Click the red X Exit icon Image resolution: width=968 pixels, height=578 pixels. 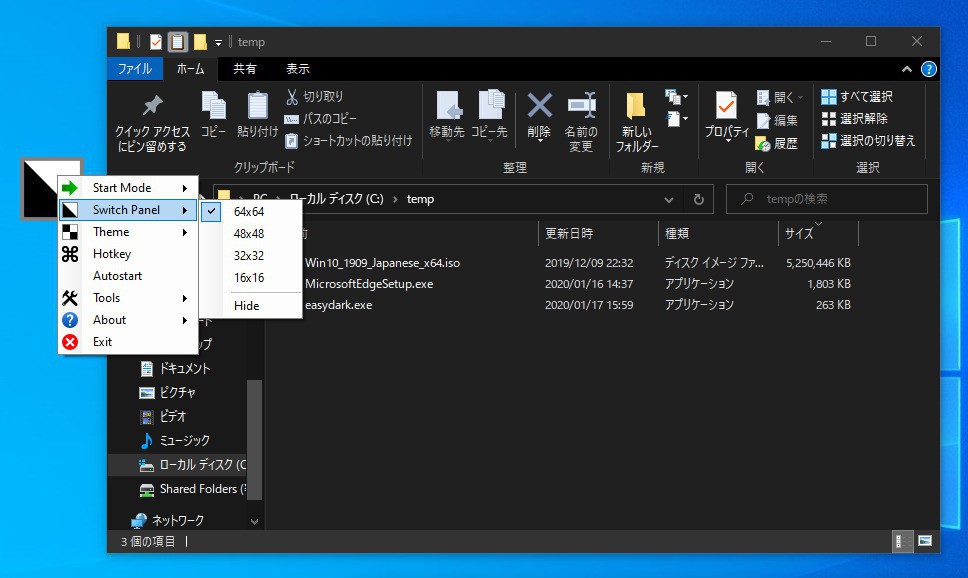70,342
